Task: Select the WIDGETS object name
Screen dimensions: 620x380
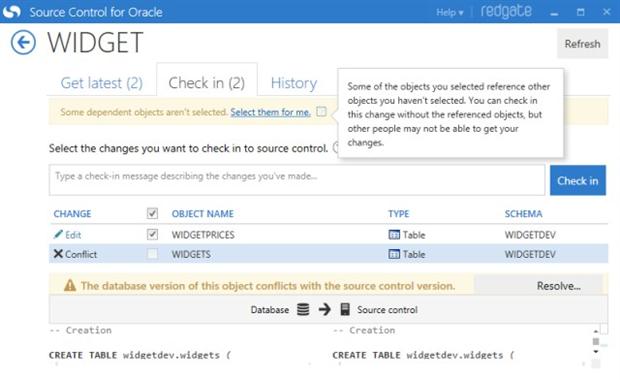Action: [x=191, y=254]
